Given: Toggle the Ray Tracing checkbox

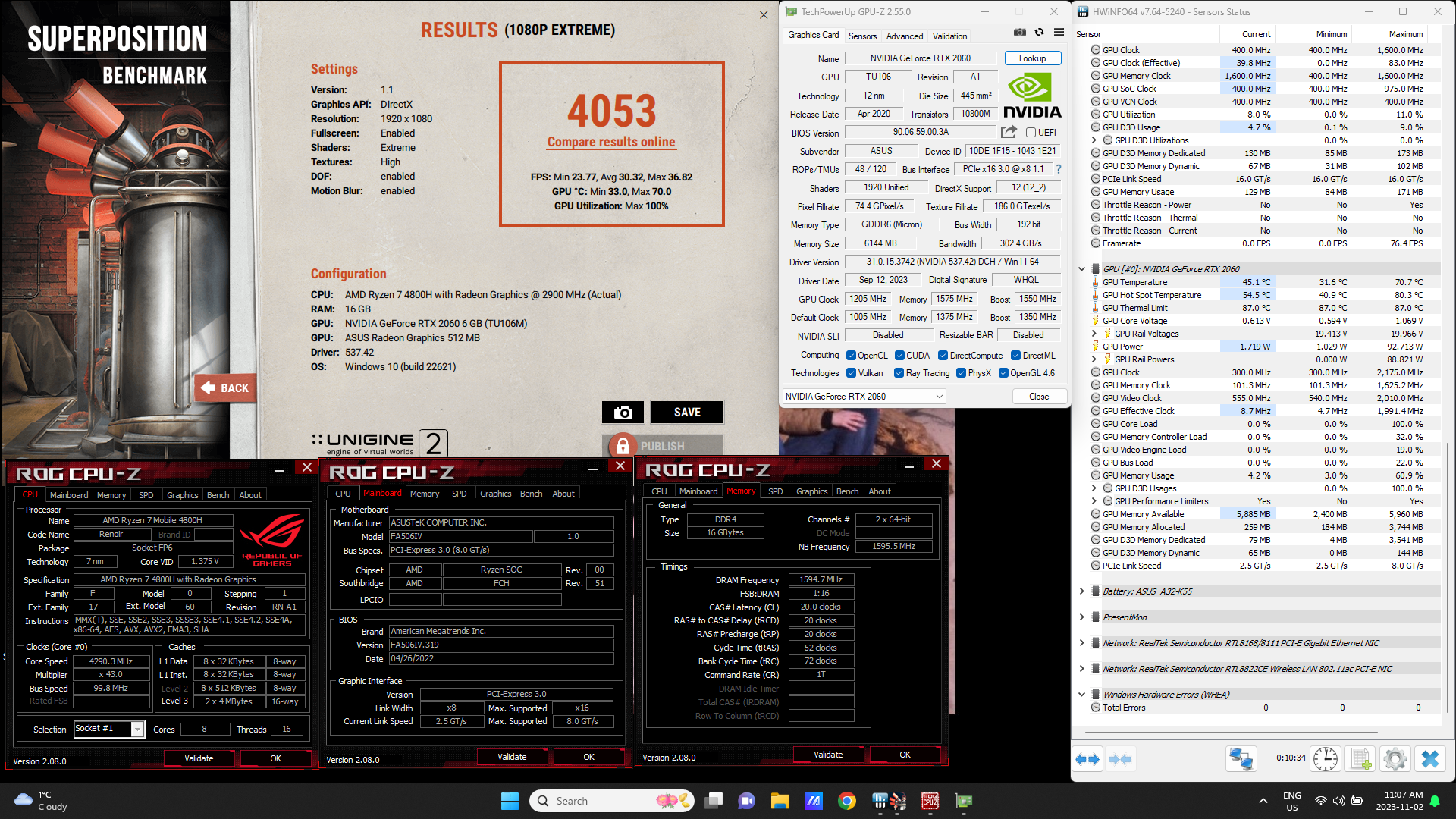Looking at the screenshot, I should (x=899, y=373).
